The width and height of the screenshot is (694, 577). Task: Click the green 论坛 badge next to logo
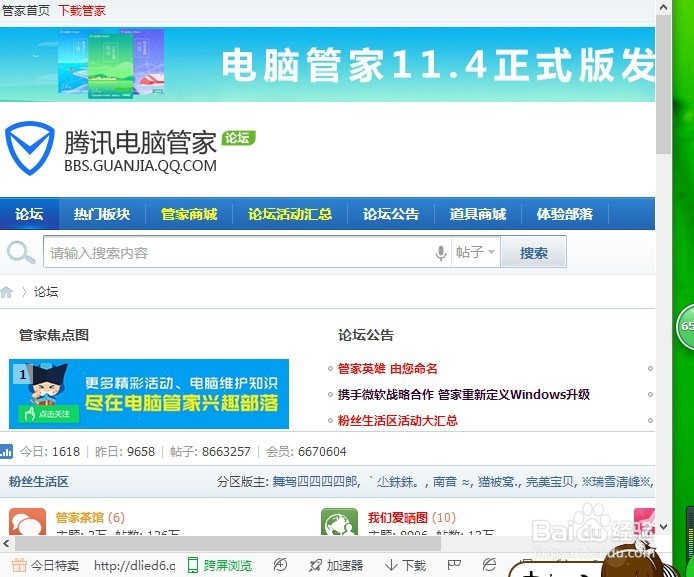[239, 138]
